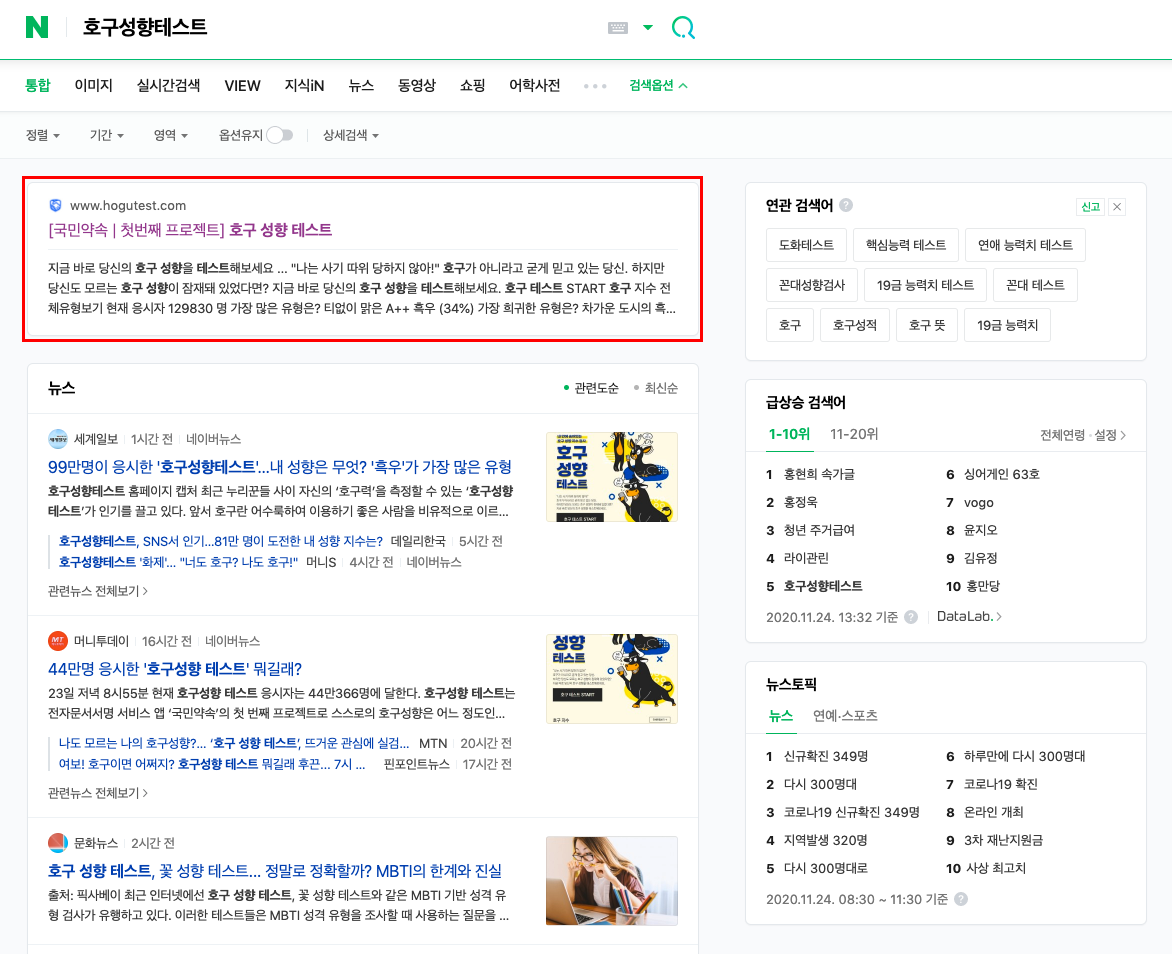Open the 여보! 호구이면 어쩌지 article

coord(212,764)
